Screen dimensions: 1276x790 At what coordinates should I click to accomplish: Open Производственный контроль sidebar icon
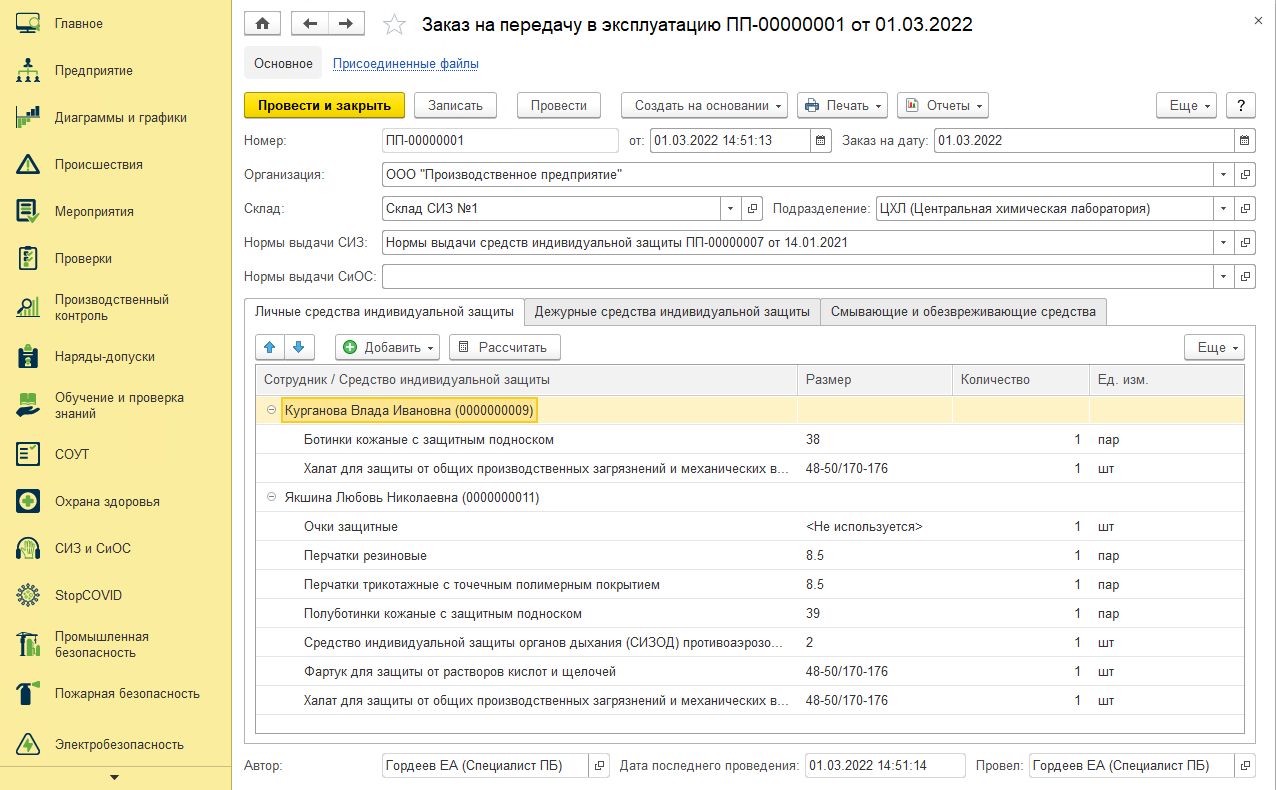[28, 307]
